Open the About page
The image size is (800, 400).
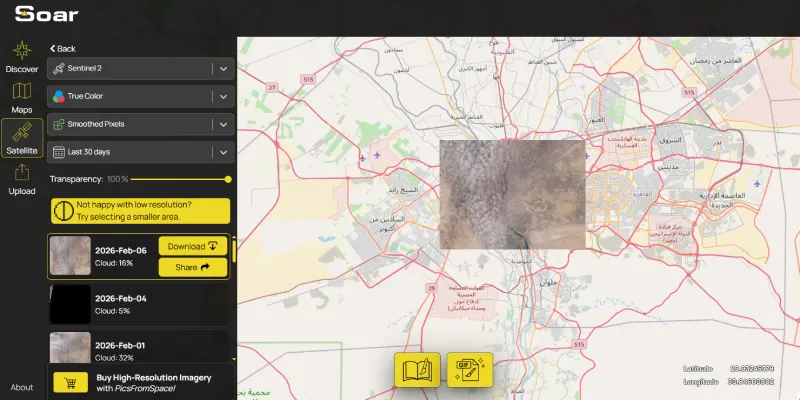(22, 387)
